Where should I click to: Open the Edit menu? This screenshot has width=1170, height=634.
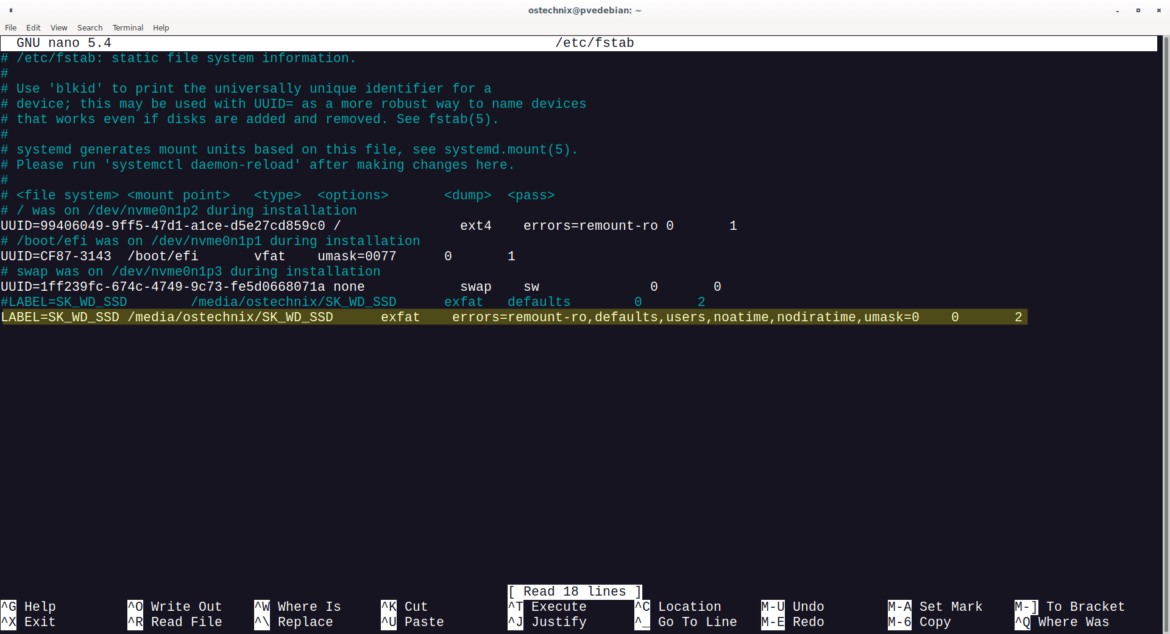tap(34, 27)
